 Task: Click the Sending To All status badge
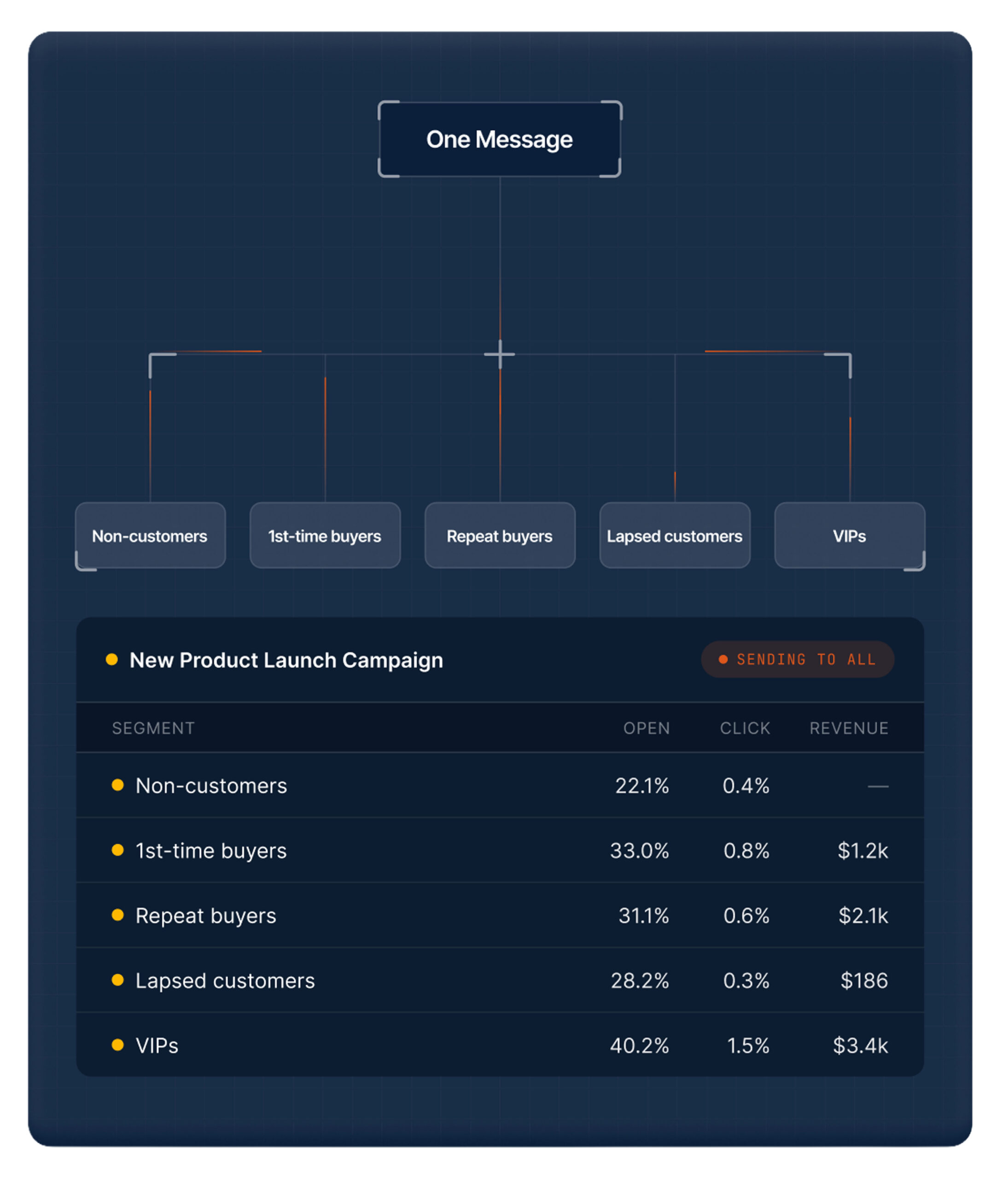tap(798, 660)
